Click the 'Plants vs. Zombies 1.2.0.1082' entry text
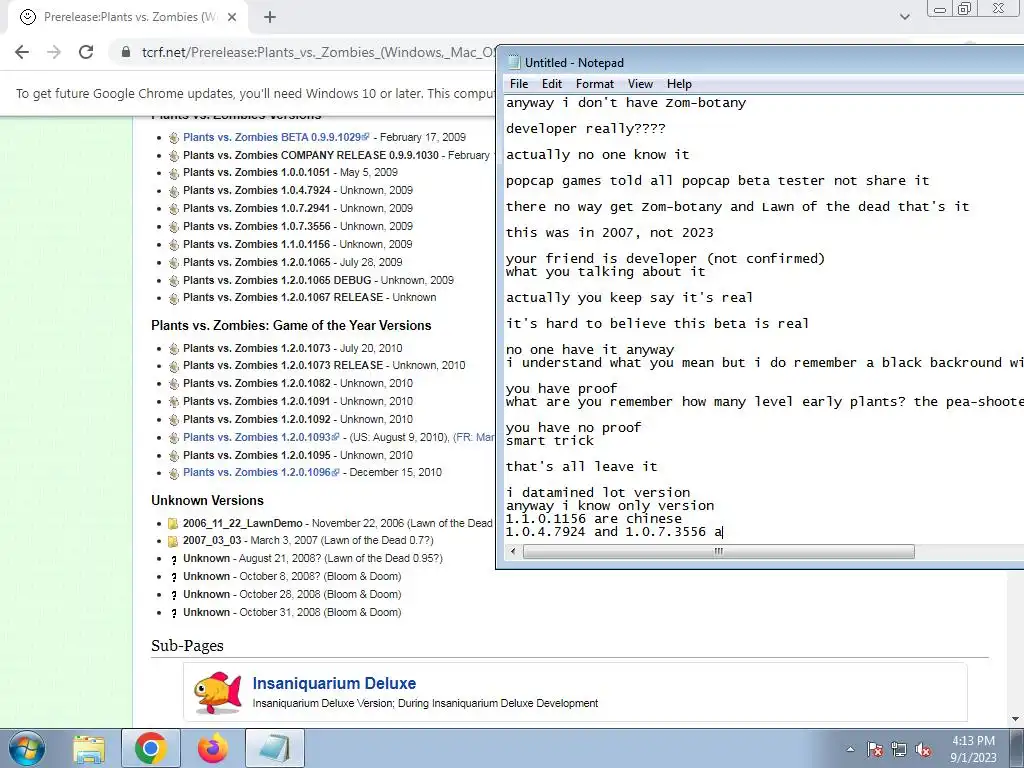Screen dimensions: 1024x768 tap(257, 383)
